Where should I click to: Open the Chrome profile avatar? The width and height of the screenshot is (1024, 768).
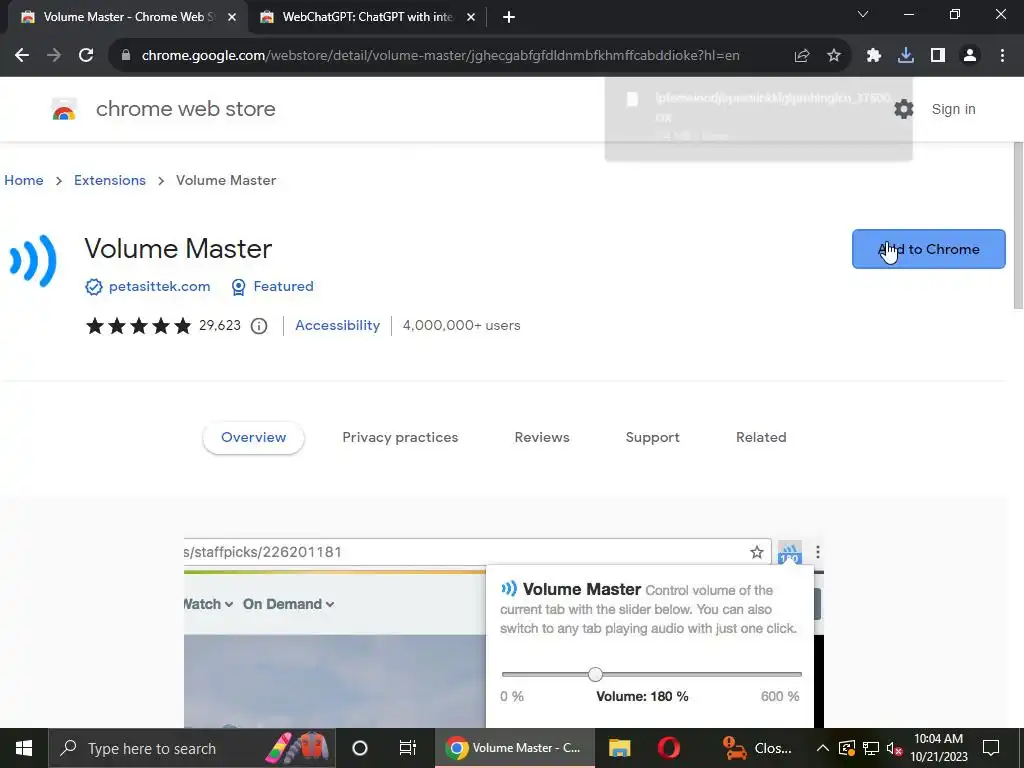pyautogui.click(x=970, y=56)
